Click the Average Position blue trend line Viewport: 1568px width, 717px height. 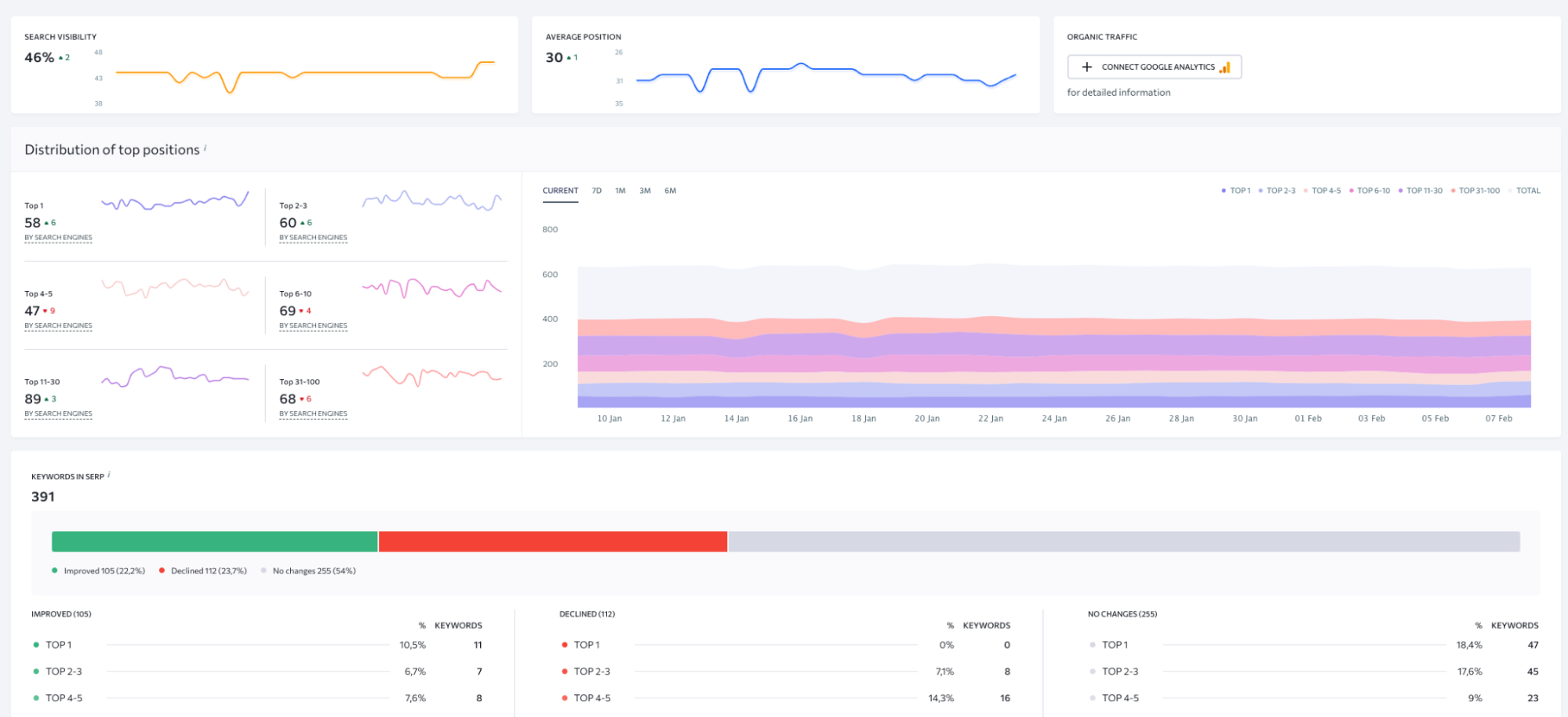[826, 78]
